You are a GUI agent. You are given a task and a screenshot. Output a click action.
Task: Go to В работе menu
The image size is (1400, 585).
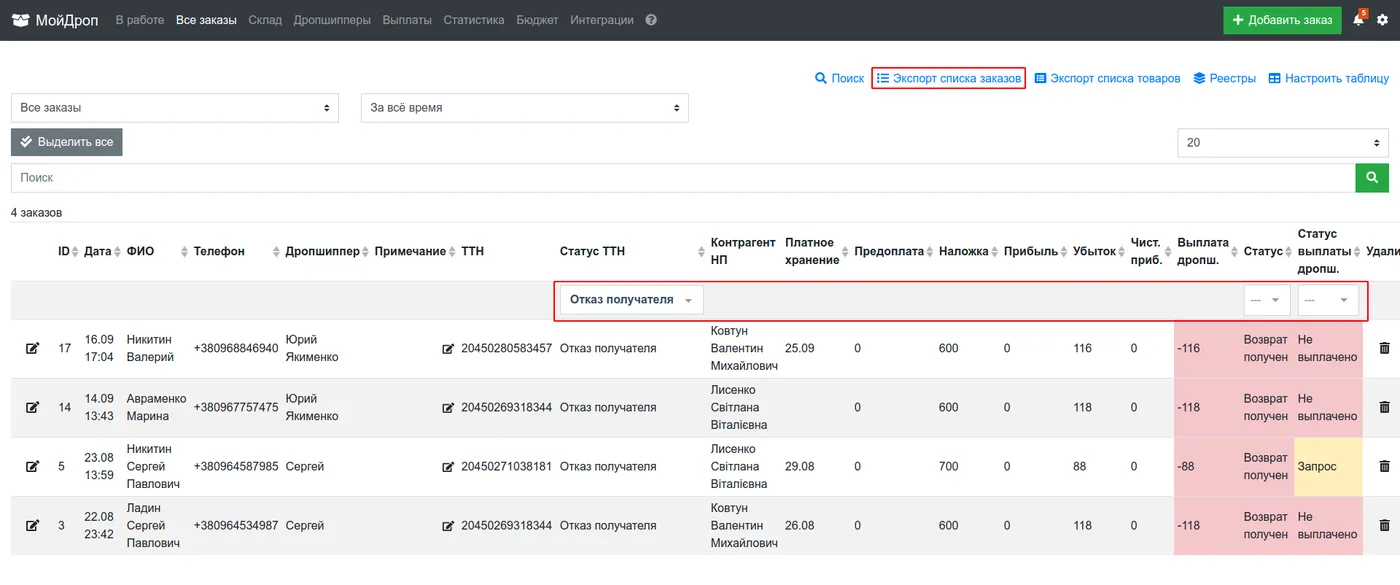140,20
